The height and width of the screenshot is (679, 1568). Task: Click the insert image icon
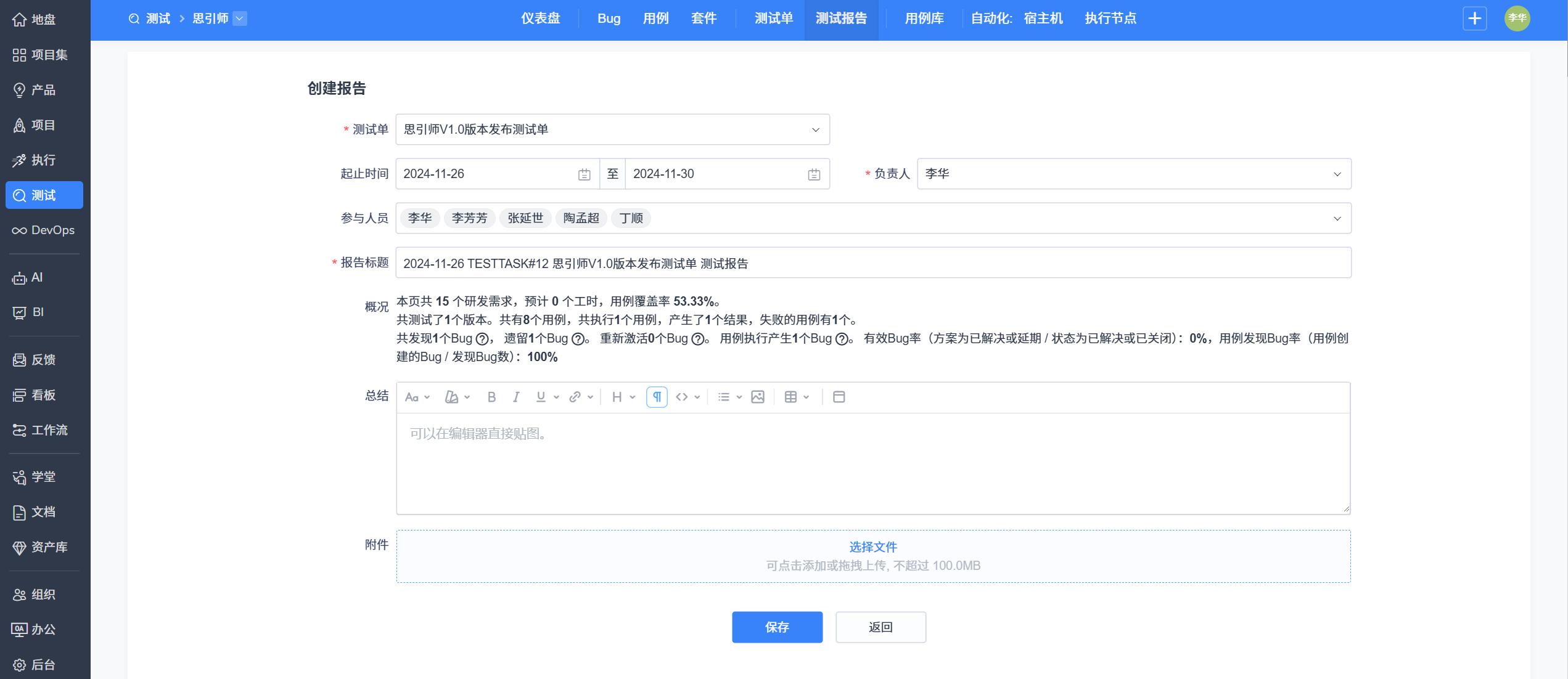(758, 397)
